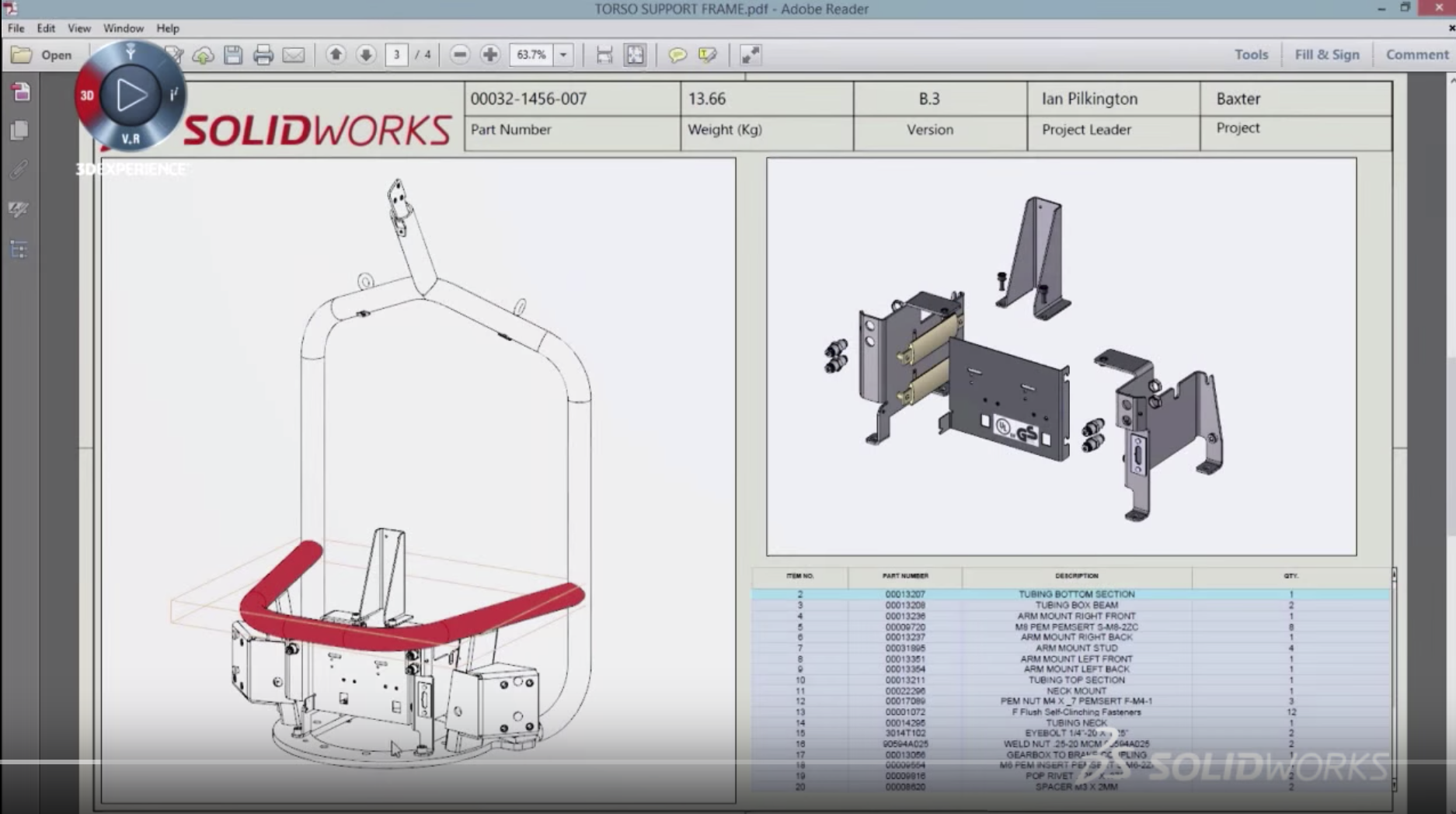Open the View menu
The width and height of the screenshot is (1456, 814).
tap(78, 28)
